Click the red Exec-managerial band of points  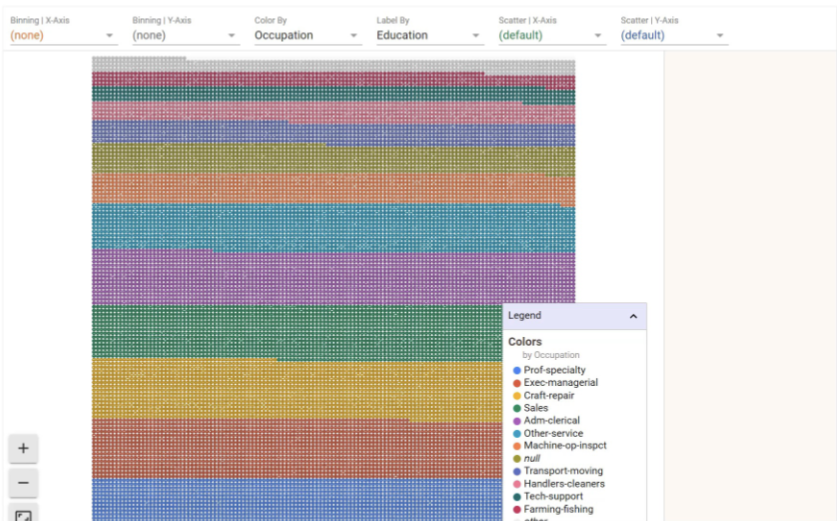(x=297, y=449)
